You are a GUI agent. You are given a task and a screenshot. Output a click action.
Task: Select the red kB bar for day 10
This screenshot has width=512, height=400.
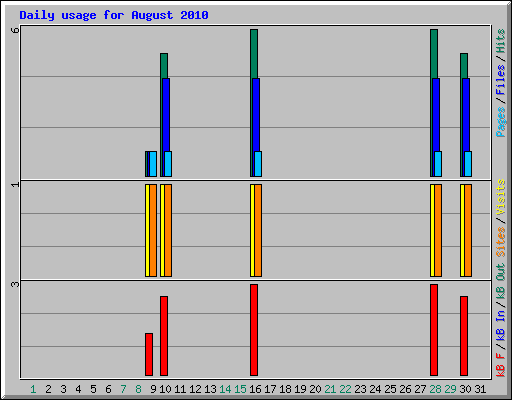tap(164, 336)
